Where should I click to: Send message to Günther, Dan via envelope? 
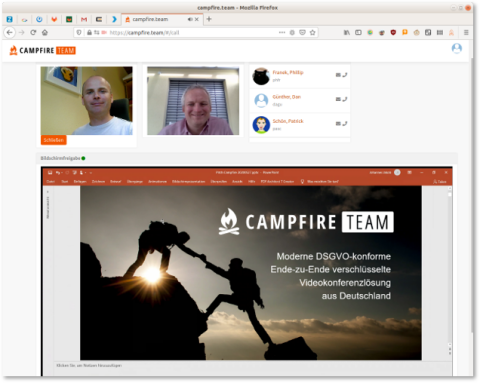pos(338,99)
